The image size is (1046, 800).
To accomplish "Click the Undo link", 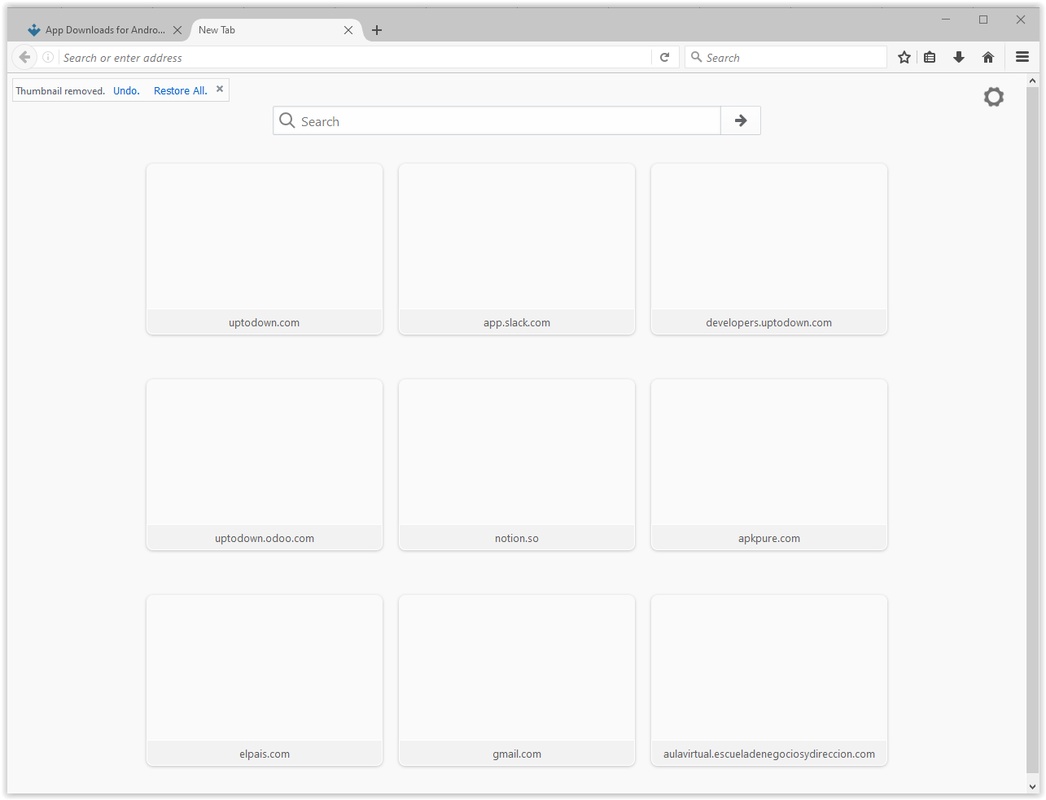I will tap(126, 91).
